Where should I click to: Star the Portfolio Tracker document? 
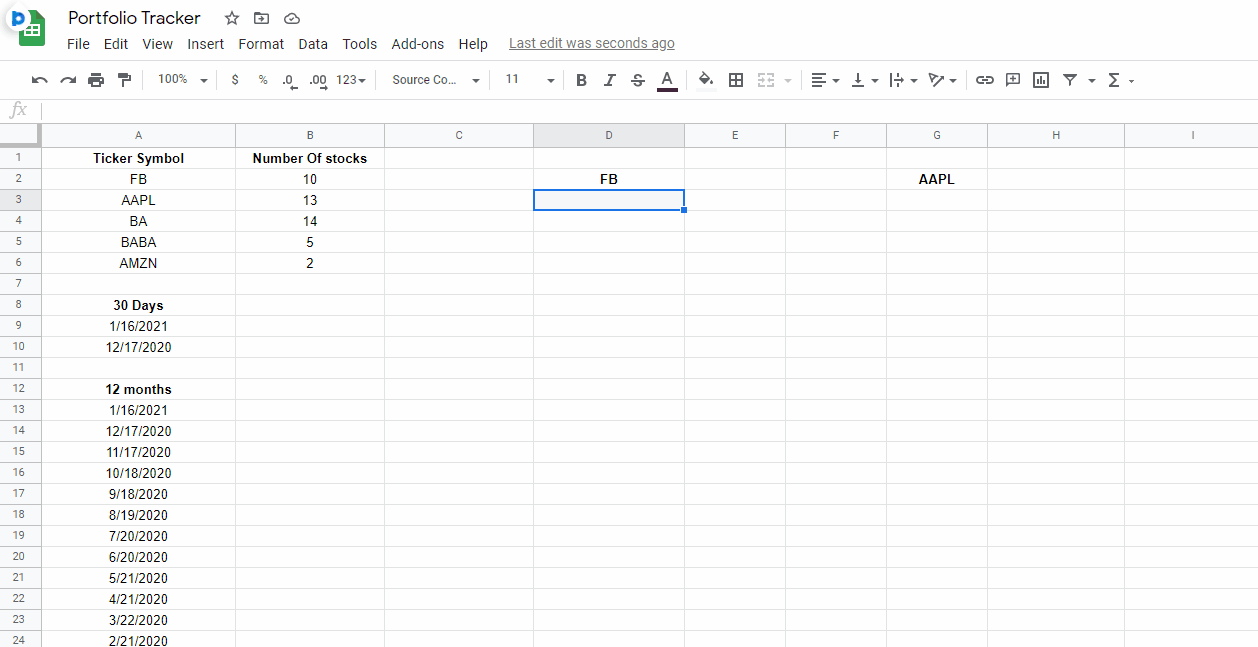[232, 18]
